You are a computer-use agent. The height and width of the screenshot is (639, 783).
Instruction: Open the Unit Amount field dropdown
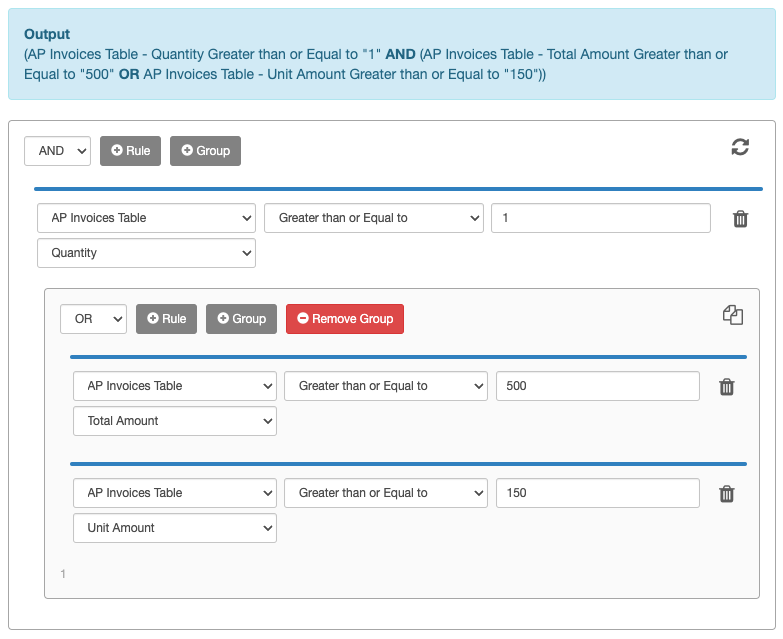pyautogui.click(x=175, y=528)
